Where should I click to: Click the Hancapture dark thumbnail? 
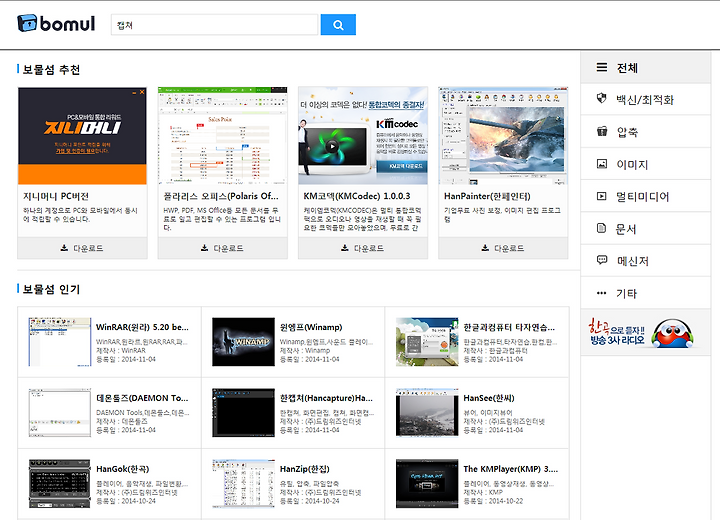click(x=243, y=413)
